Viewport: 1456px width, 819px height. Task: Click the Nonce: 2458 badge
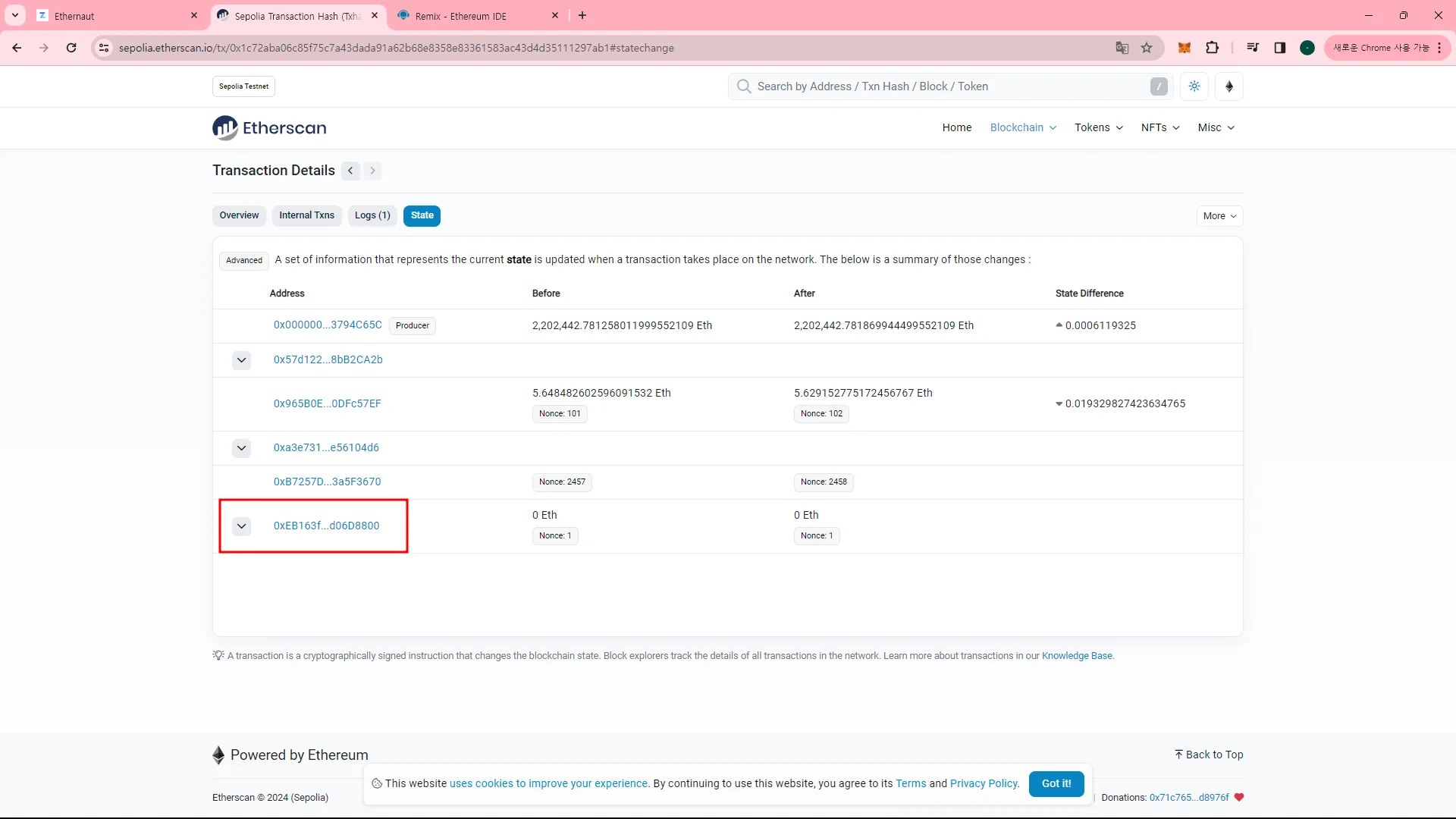(824, 482)
